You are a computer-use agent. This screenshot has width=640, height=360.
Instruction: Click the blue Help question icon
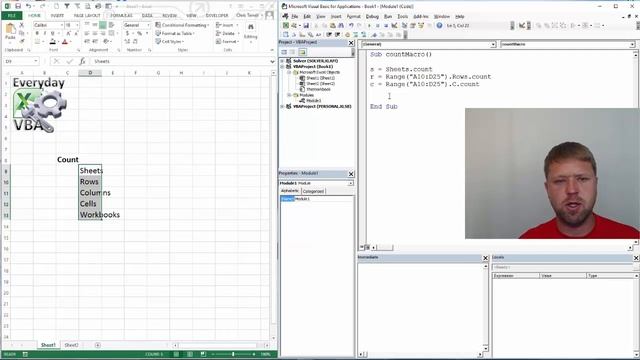click(x=439, y=26)
